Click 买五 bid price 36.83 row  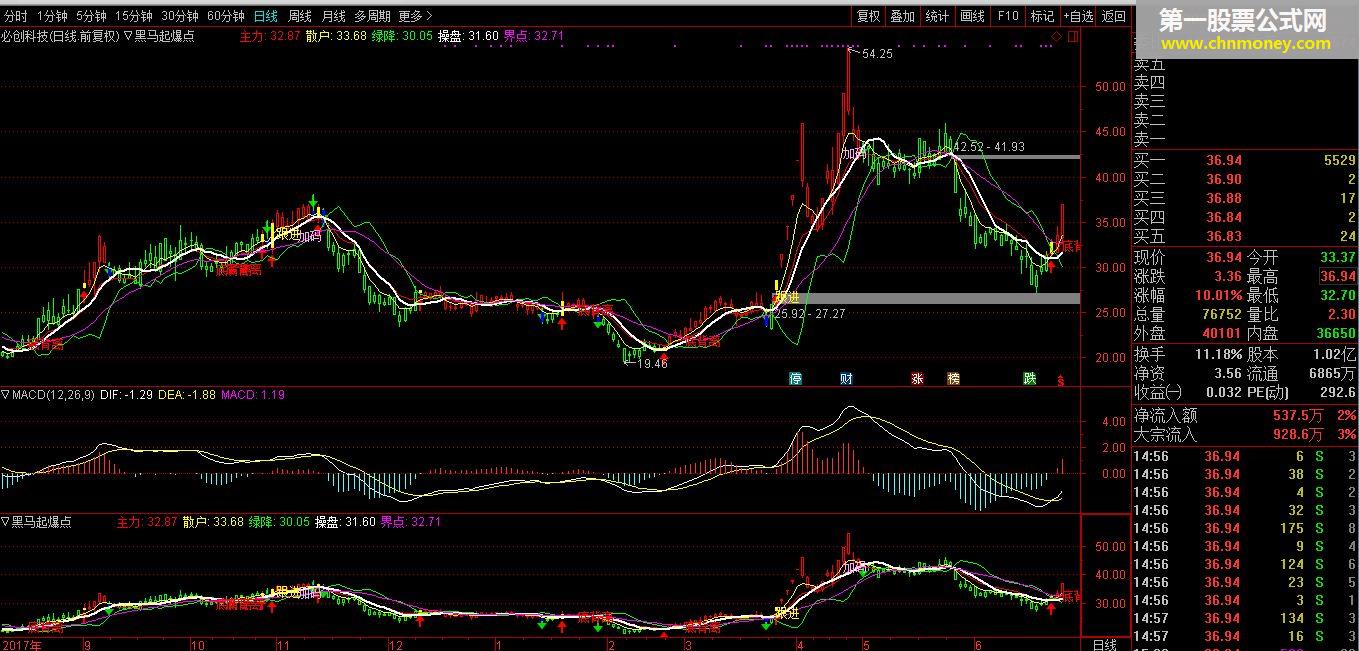(x=1245, y=236)
